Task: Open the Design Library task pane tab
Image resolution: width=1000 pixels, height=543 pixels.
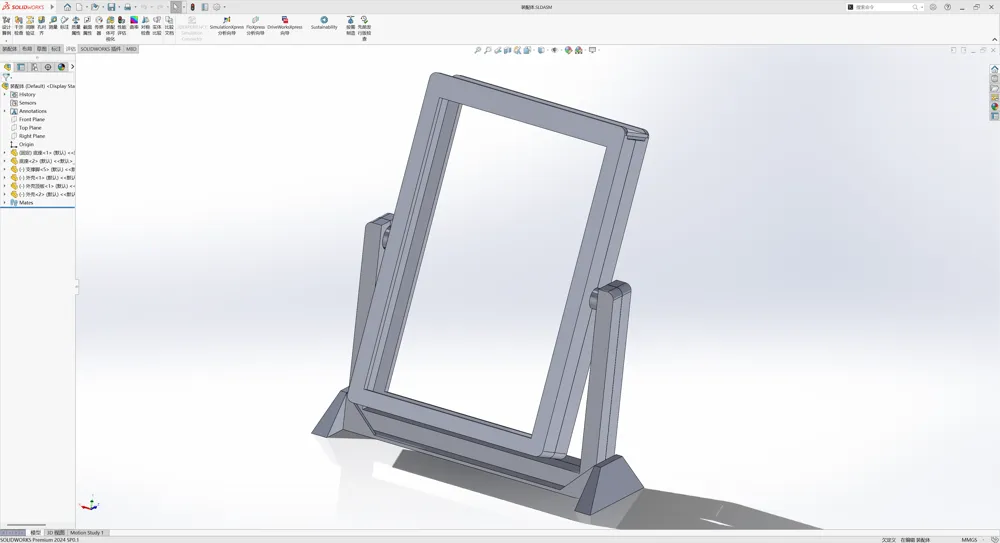Action: pyautogui.click(x=994, y=78)
